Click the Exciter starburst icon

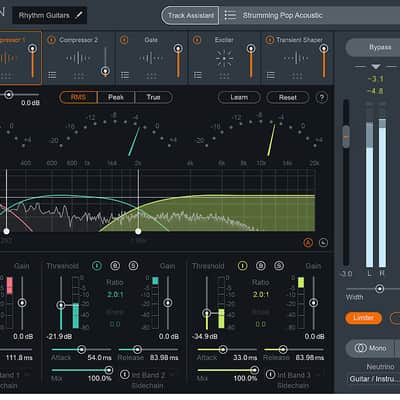pyautogui.click(x=224, y=58)
